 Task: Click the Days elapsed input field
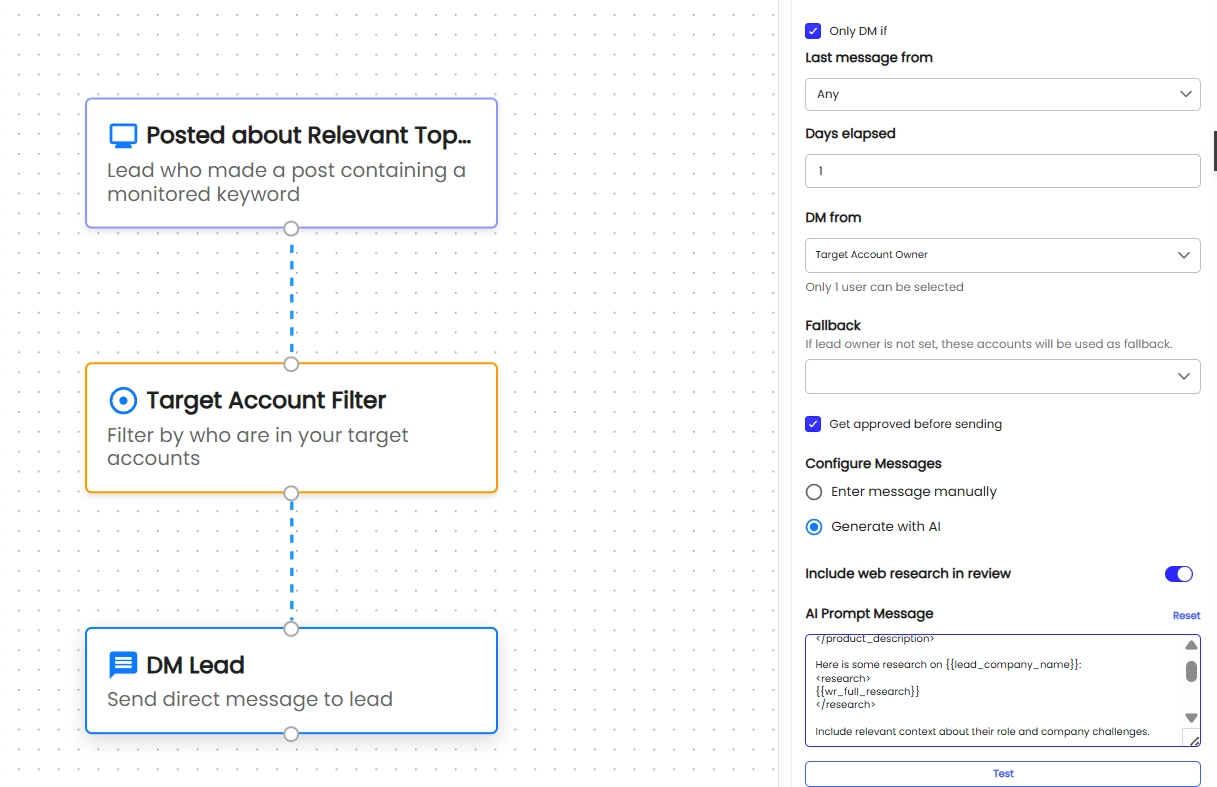pyautogui.click(x=1003, y=171)
